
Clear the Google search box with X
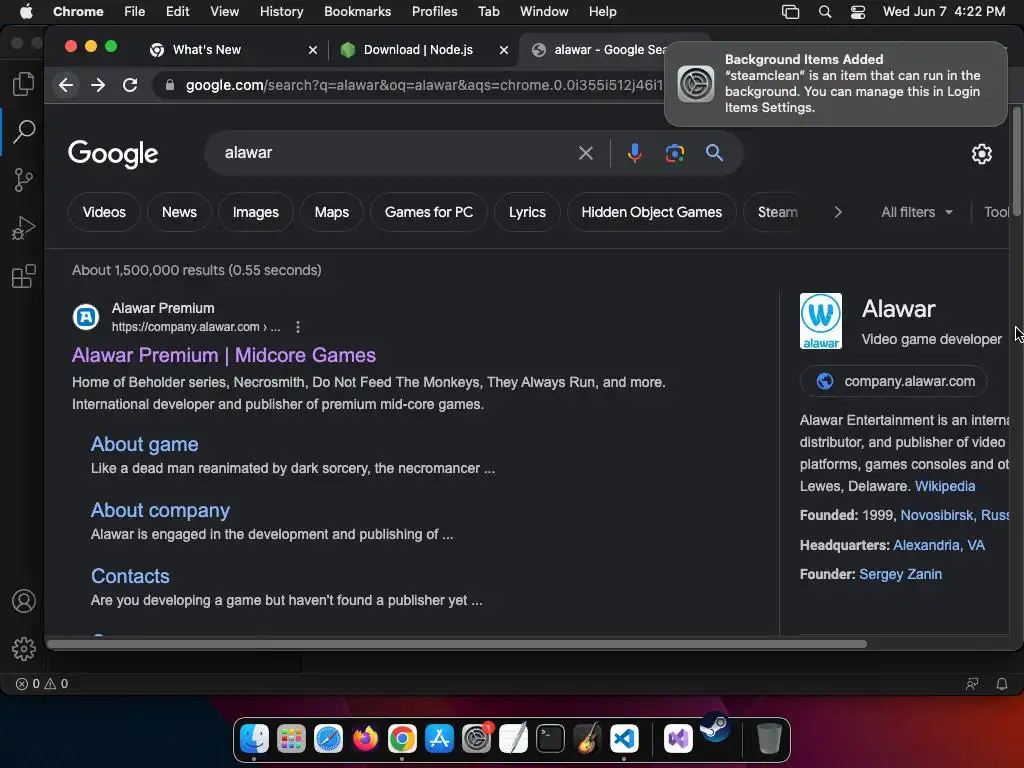[586, 153]
